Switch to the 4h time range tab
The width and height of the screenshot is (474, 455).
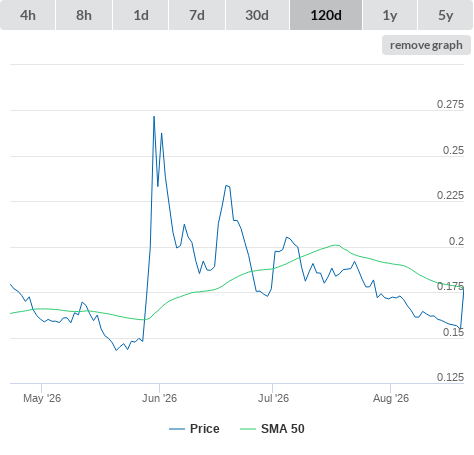28,15
